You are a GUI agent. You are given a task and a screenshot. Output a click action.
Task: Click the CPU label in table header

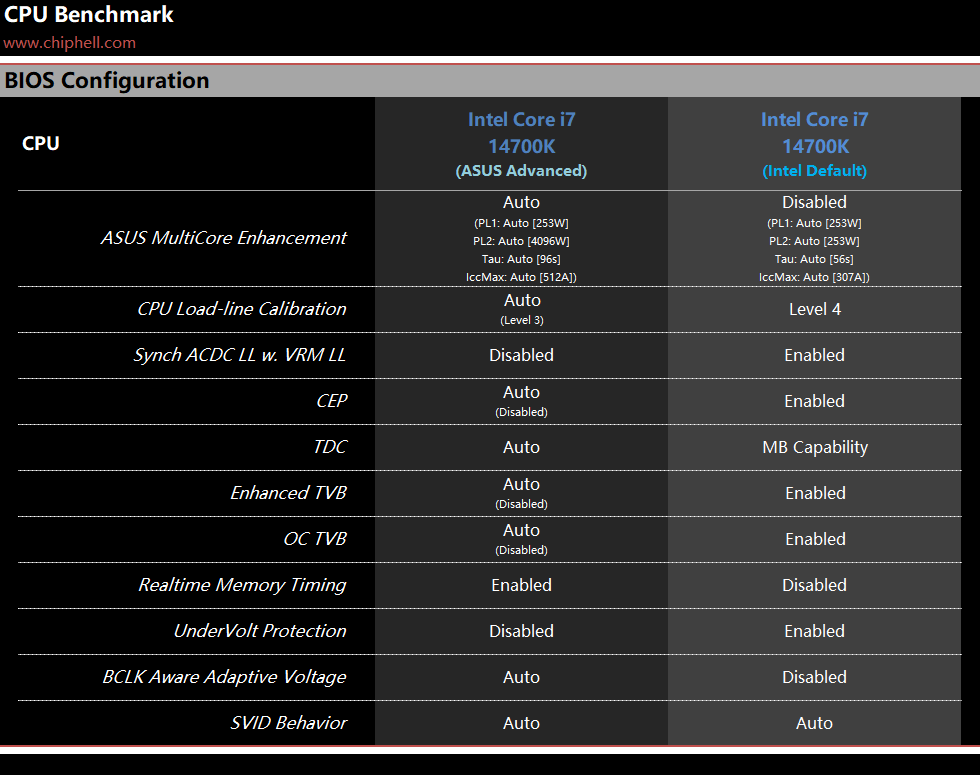coord(41,144)
